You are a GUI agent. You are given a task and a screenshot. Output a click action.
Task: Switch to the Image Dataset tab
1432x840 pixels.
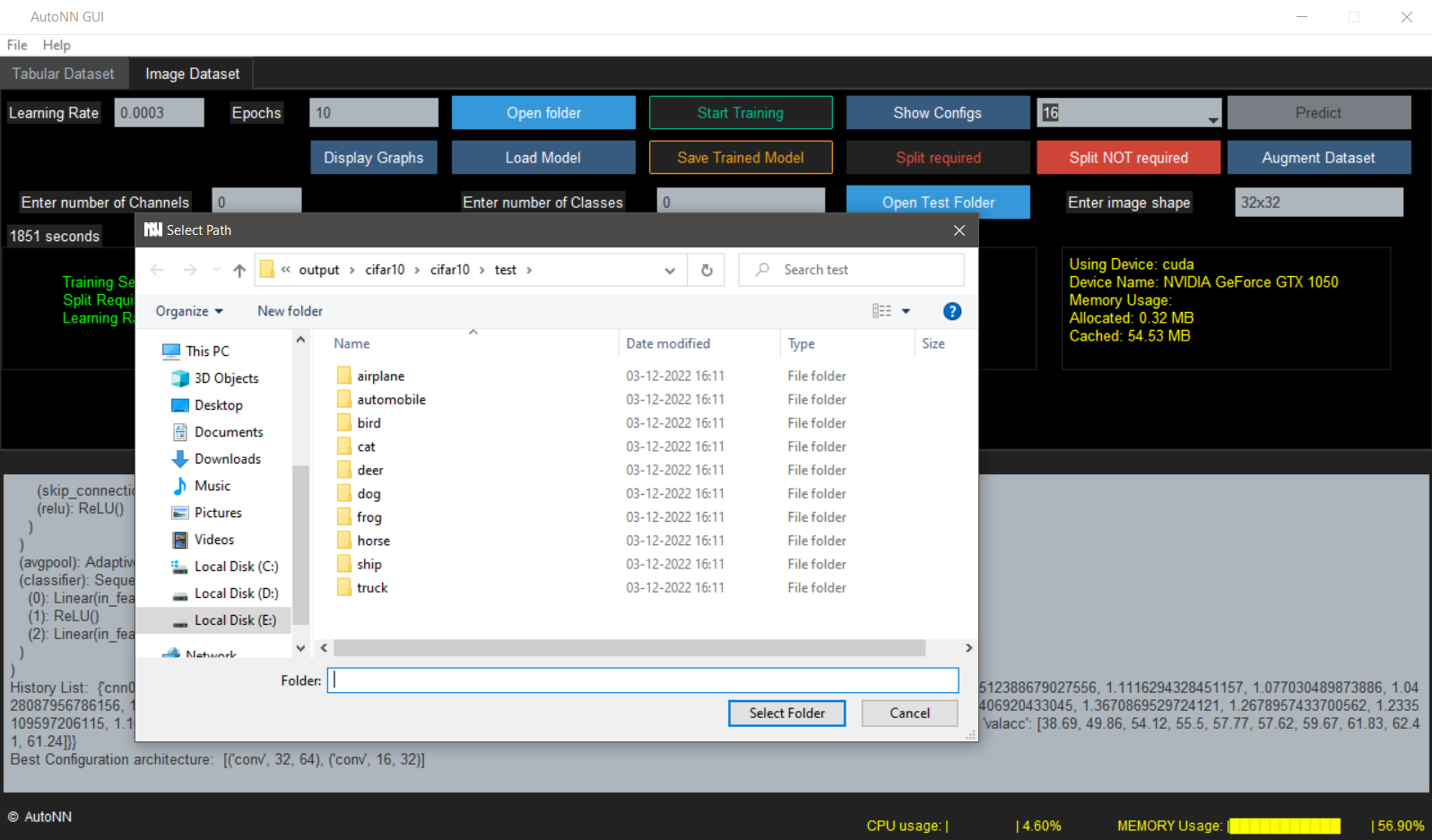pos(193,74)
